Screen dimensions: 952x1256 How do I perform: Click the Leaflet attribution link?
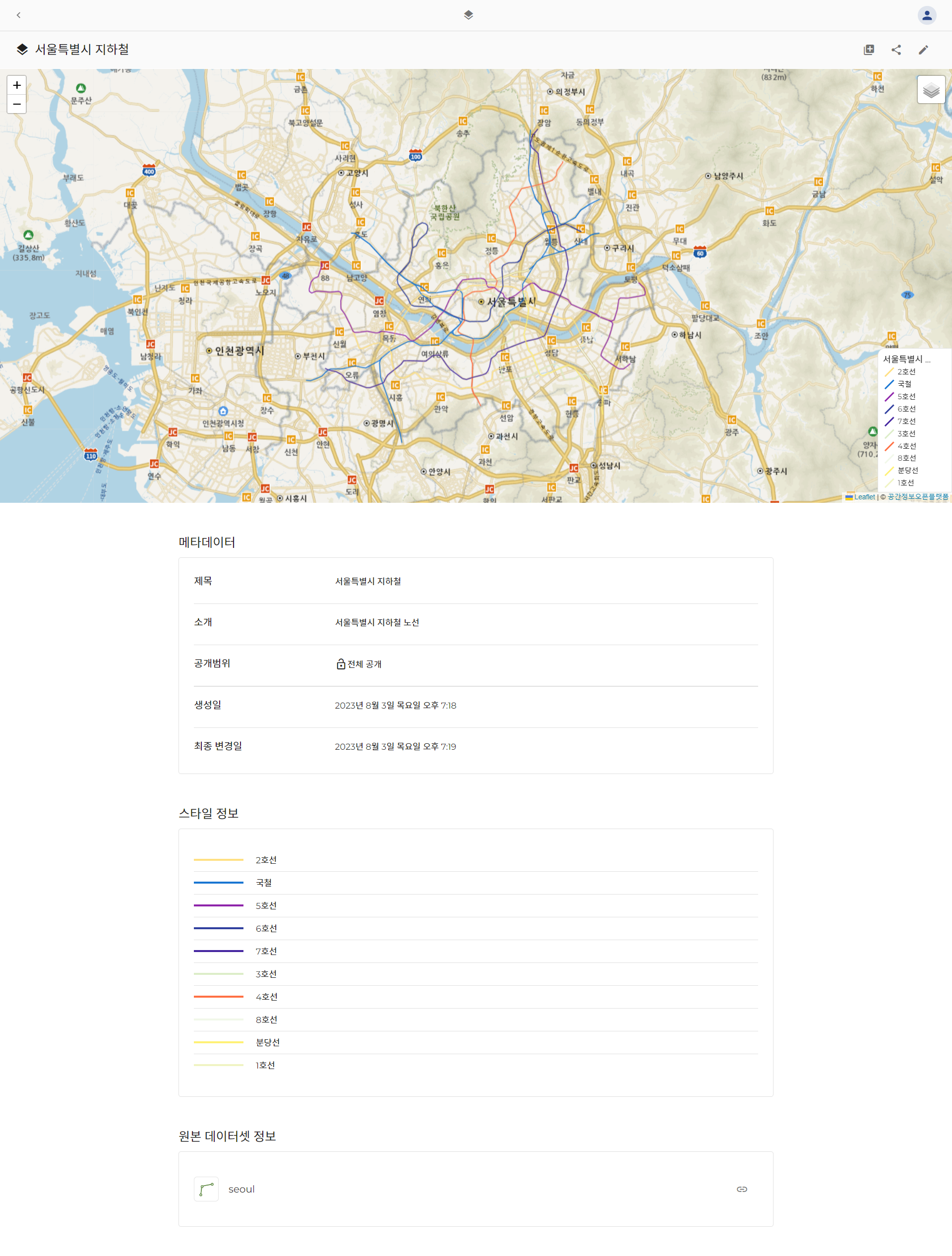point(864,497)
